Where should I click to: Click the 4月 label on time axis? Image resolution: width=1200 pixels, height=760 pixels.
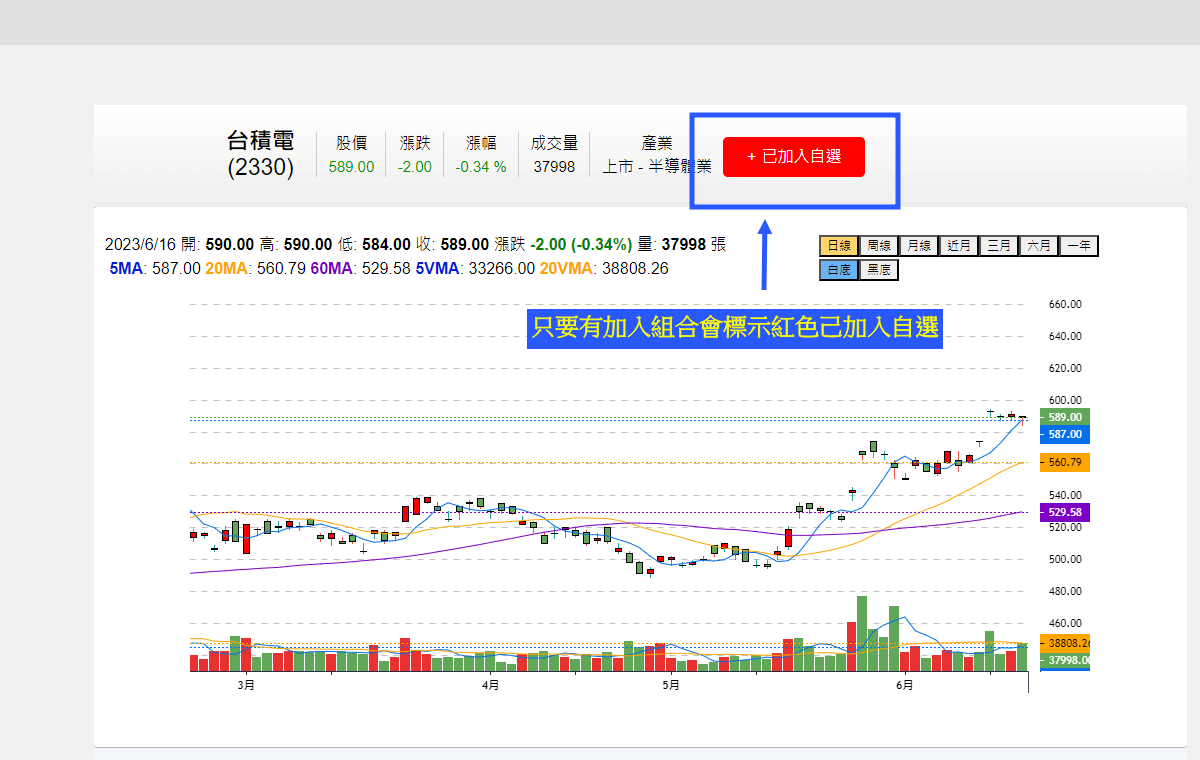tap(490, 685)
